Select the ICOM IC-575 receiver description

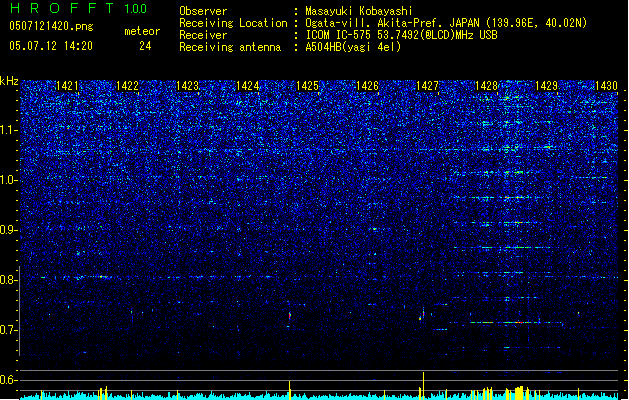point(401,35)
